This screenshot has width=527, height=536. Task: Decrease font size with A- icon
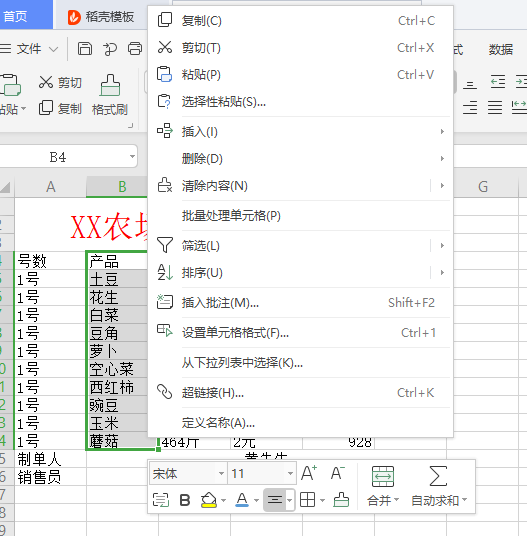338,473
